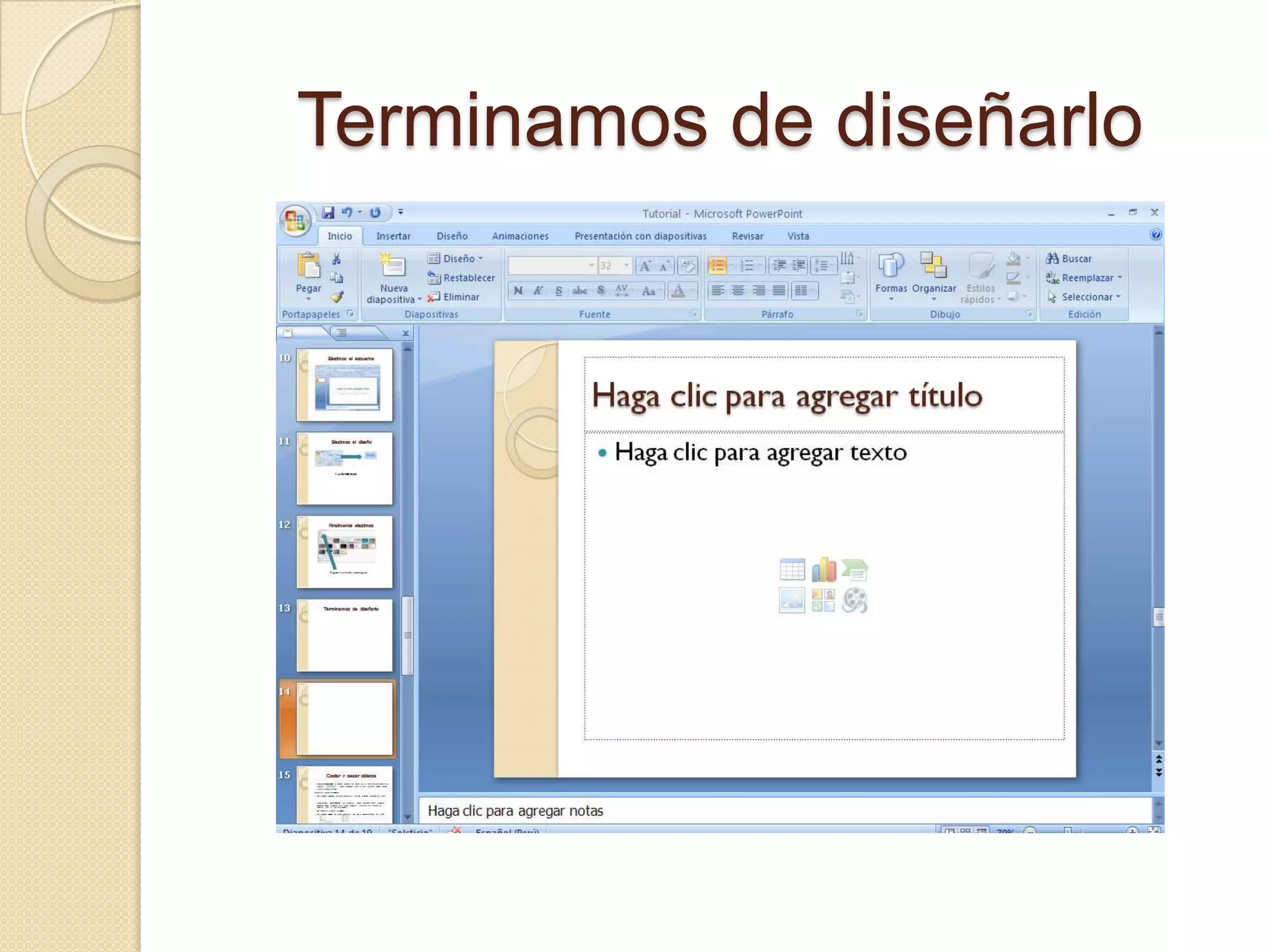Click the increase font size icon
Screen dimensions: 1270x952
click(646, 266)
